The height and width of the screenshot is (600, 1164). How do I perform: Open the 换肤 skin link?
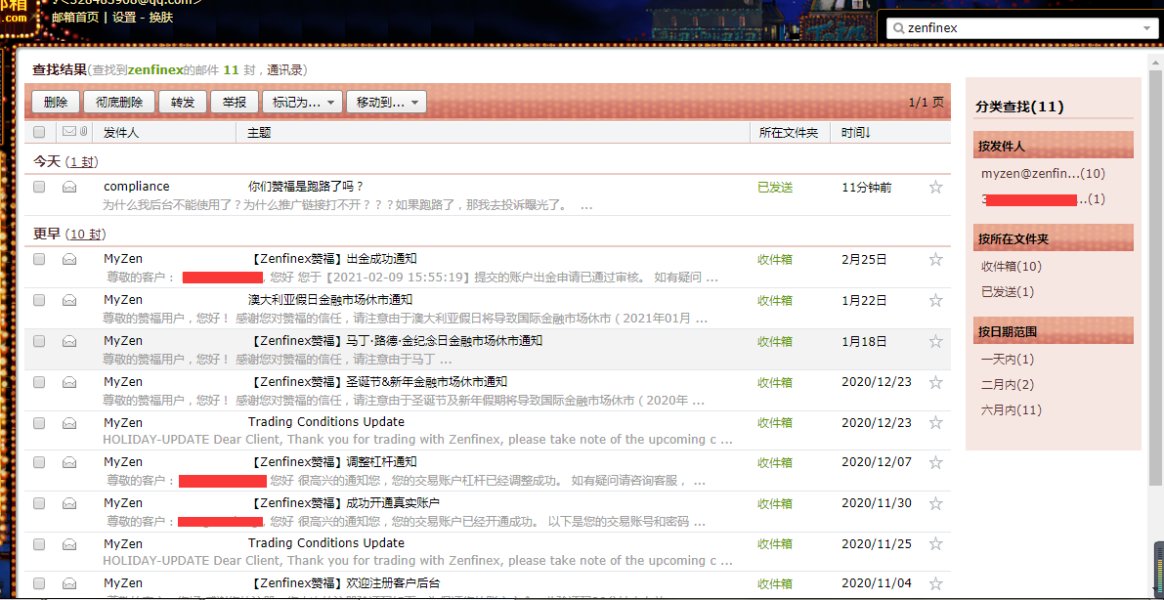161,17
